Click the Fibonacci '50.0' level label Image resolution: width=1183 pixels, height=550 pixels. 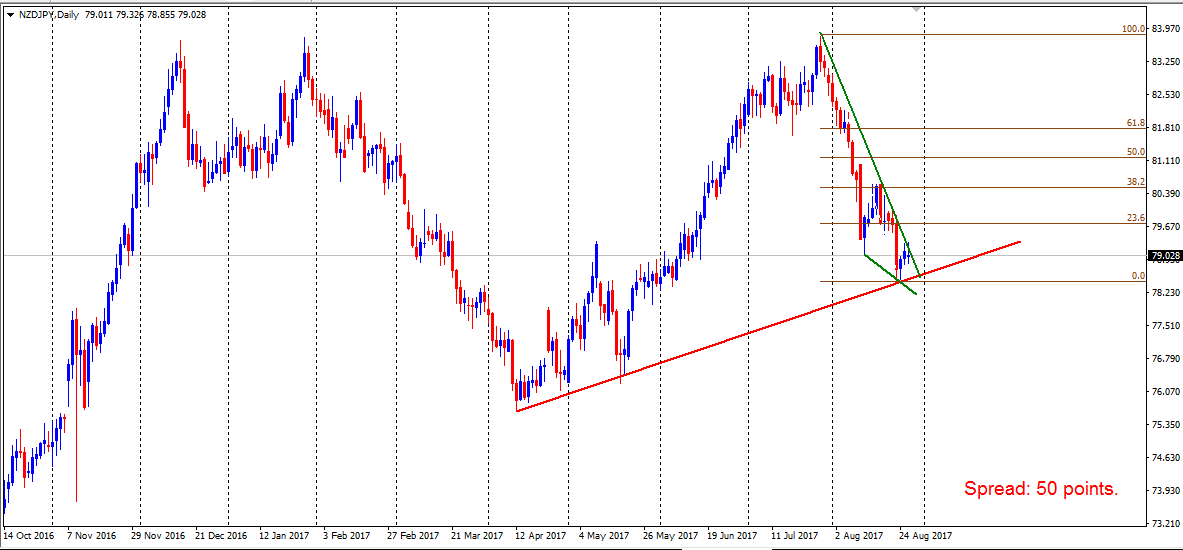1136,152
